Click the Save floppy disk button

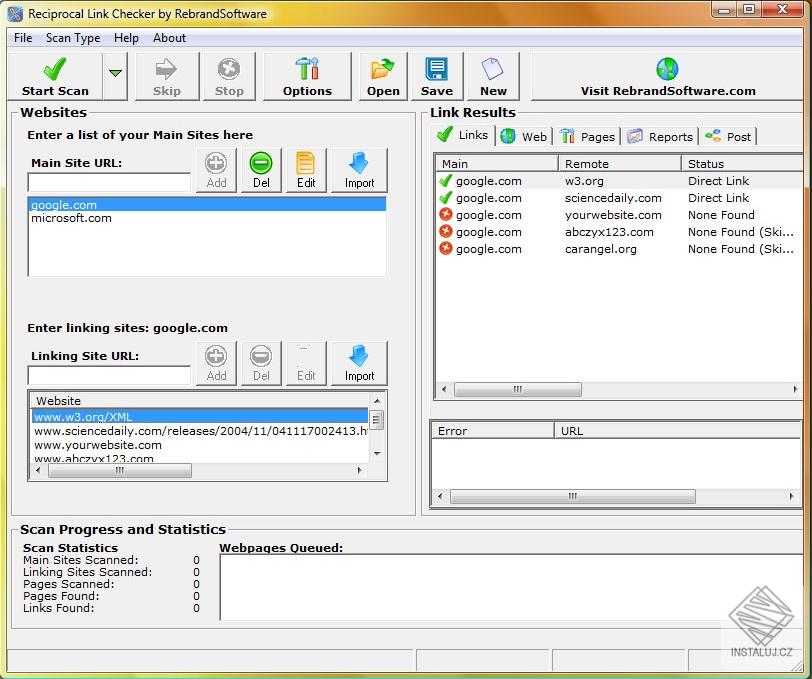[437, 77]
